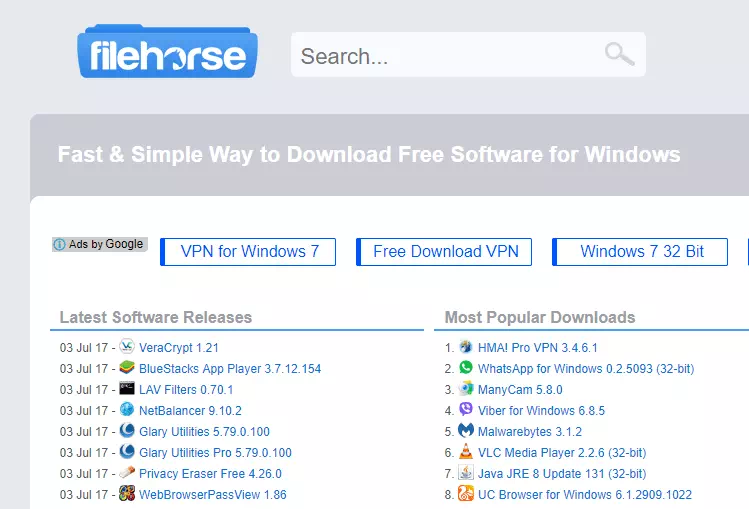Click the HMA! Pro VPN icon
The width and height of the screenshot is (749, 509).
click(466, 346)
